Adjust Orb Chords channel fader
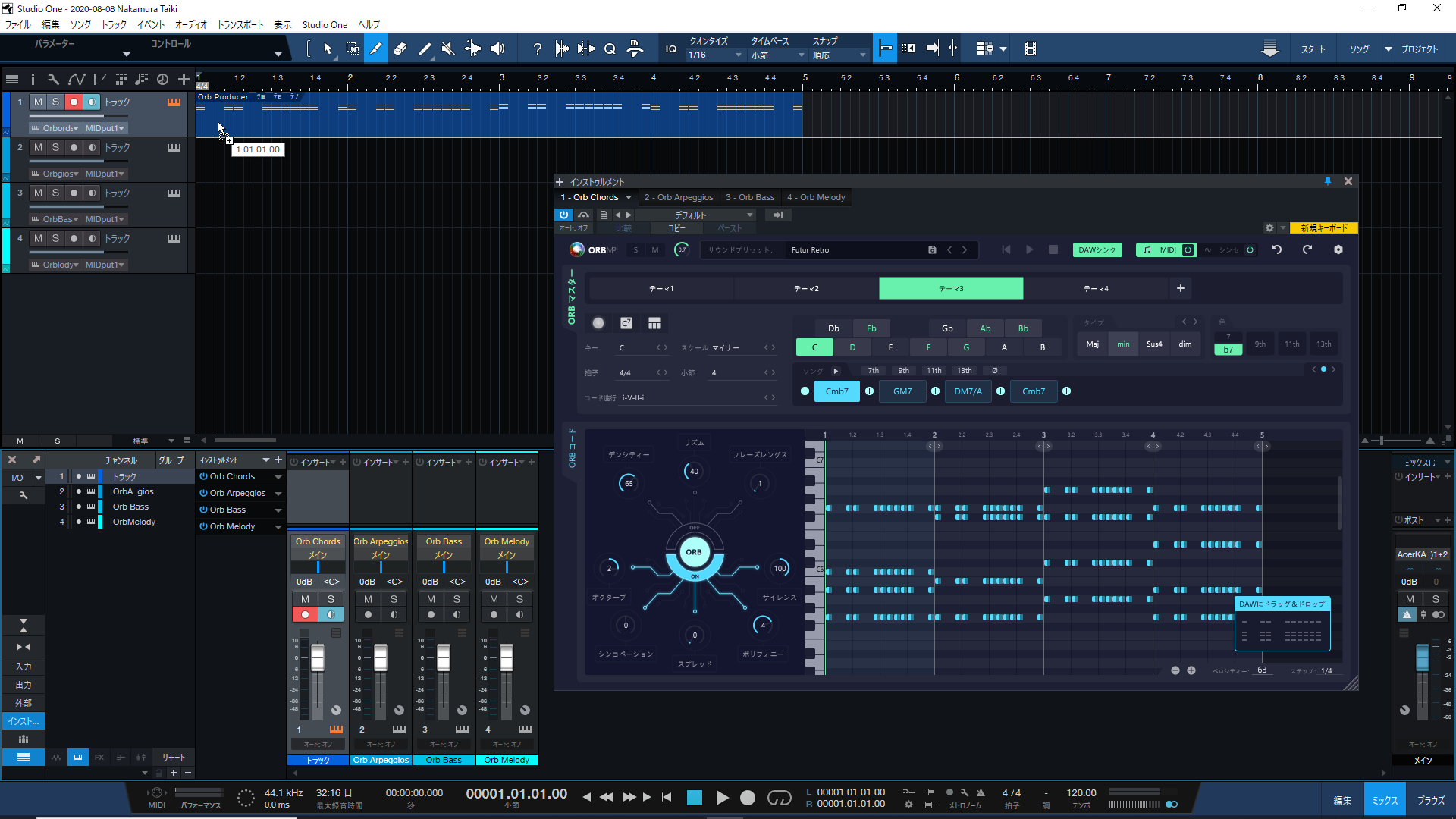This screenshot has width=1456, height=819. coord(318,657)
